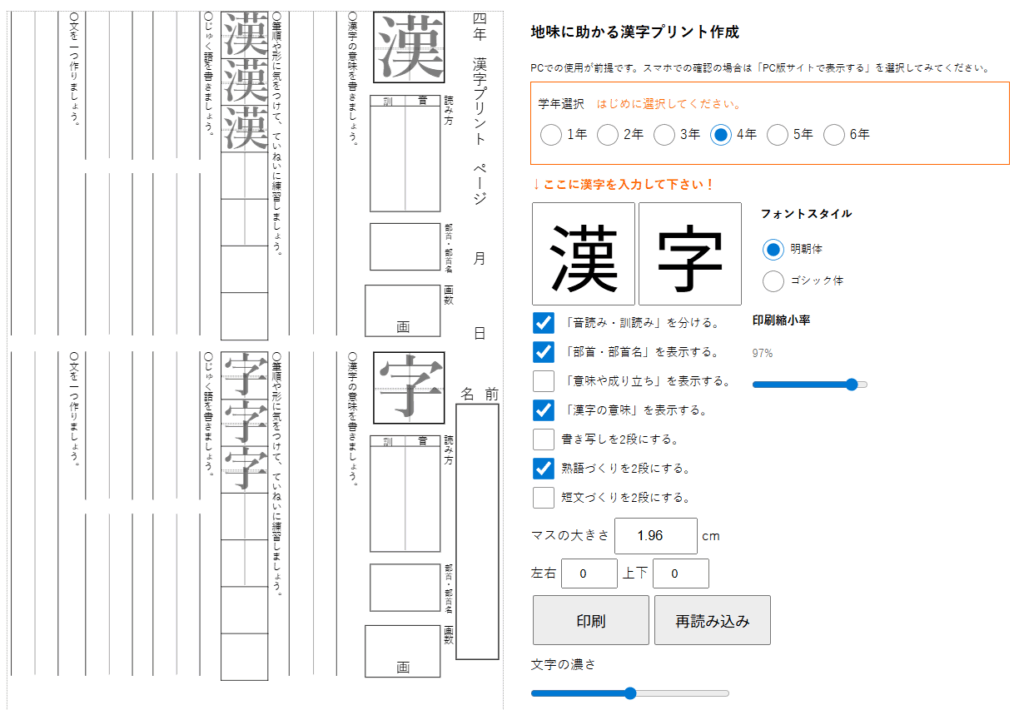The image size is (1024, 710).
Task: Choose 3年 as the grade
Action: click(665, 135)
